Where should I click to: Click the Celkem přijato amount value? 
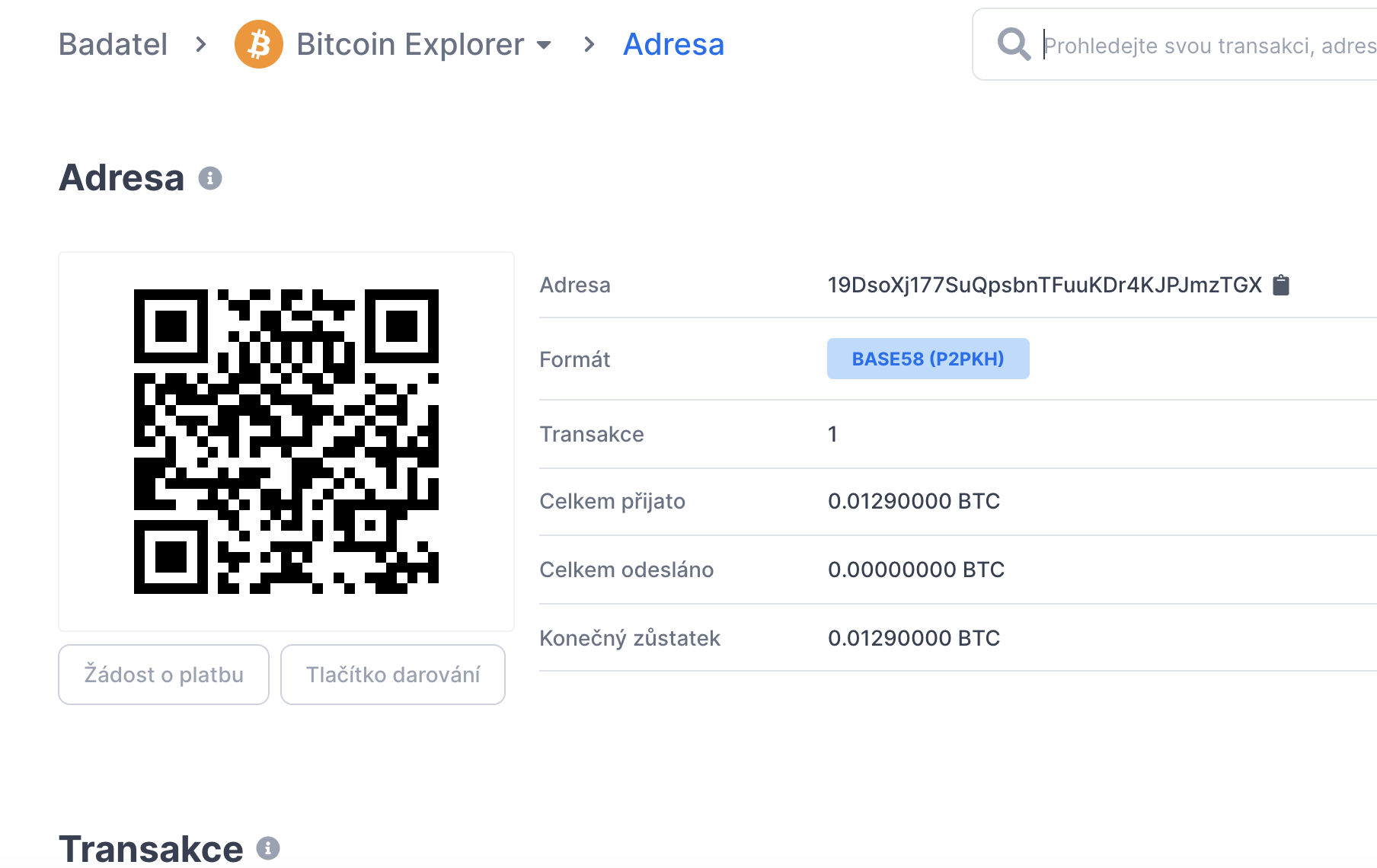pyautogui.click(x=914, y=501)
